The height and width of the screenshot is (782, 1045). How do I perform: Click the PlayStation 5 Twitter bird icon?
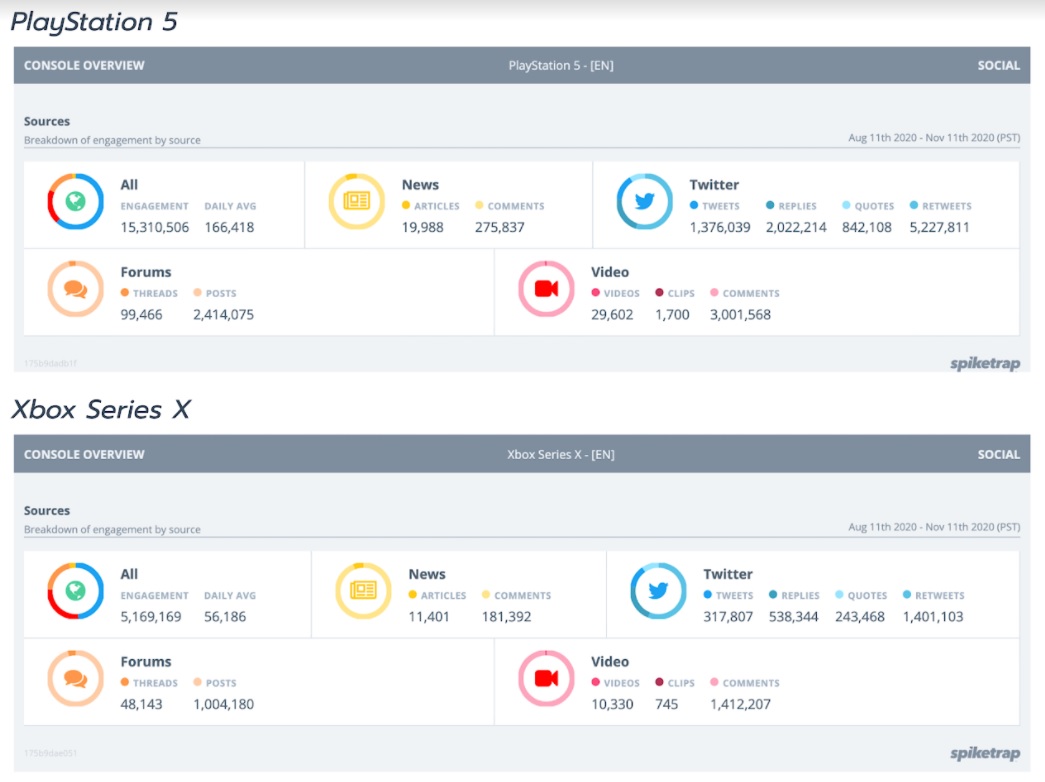pos(644,201)
